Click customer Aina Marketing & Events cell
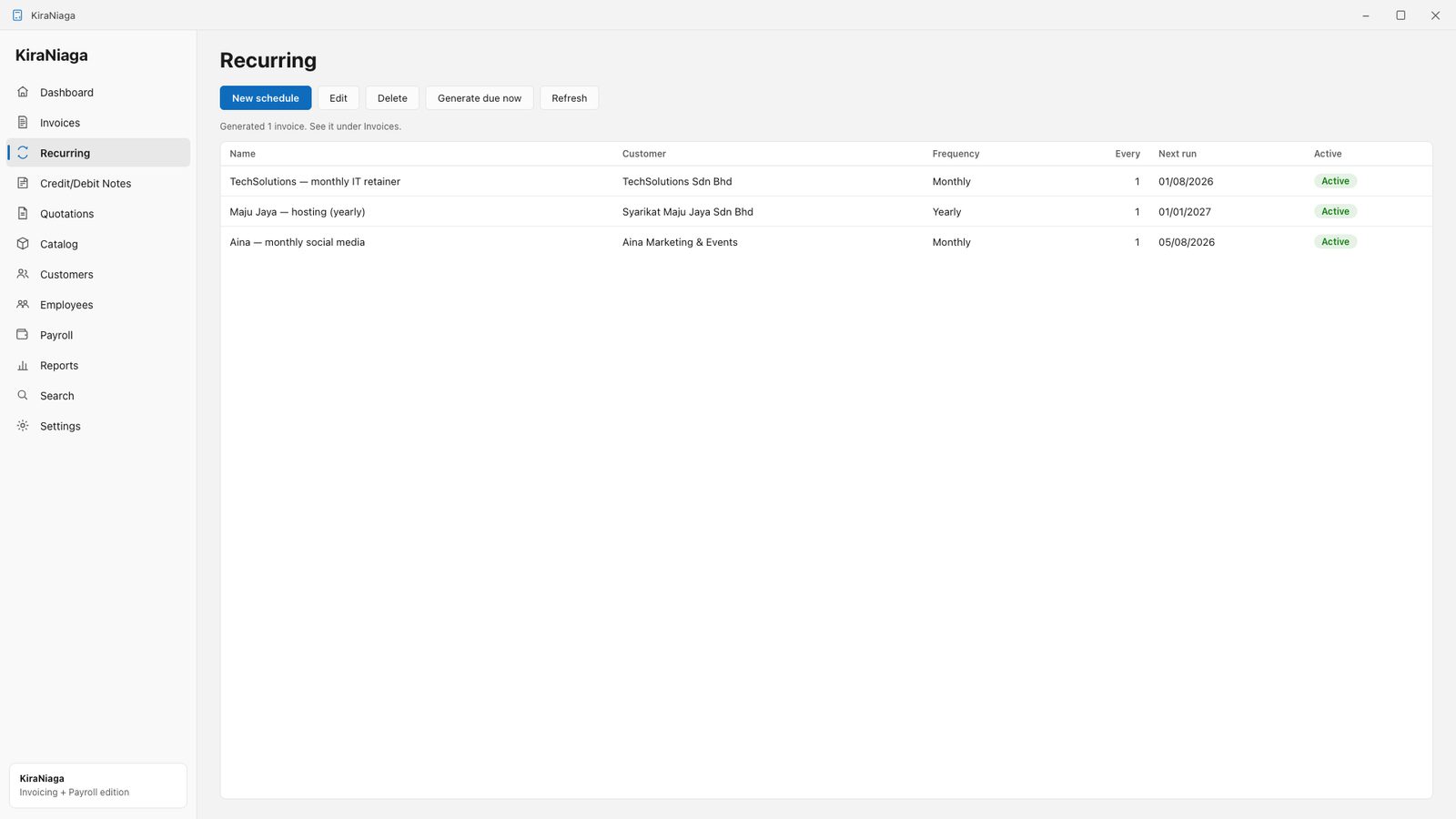This screenshot has height=819, width=1456. [680, 242]
